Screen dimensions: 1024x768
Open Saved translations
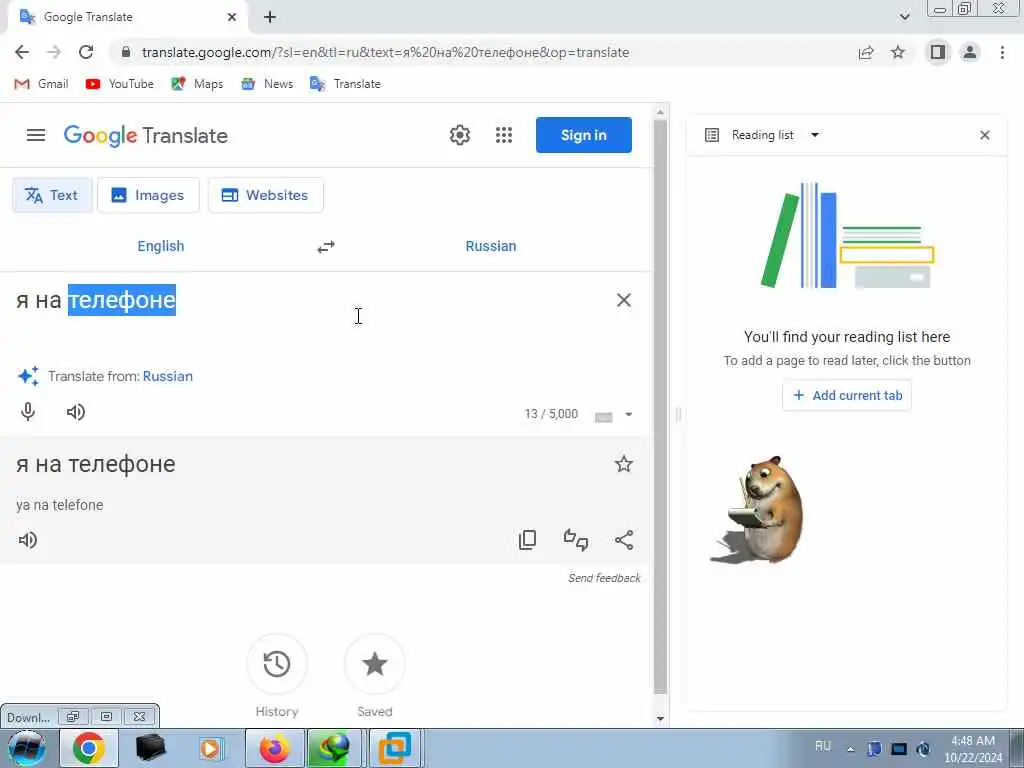pos(375,664)
